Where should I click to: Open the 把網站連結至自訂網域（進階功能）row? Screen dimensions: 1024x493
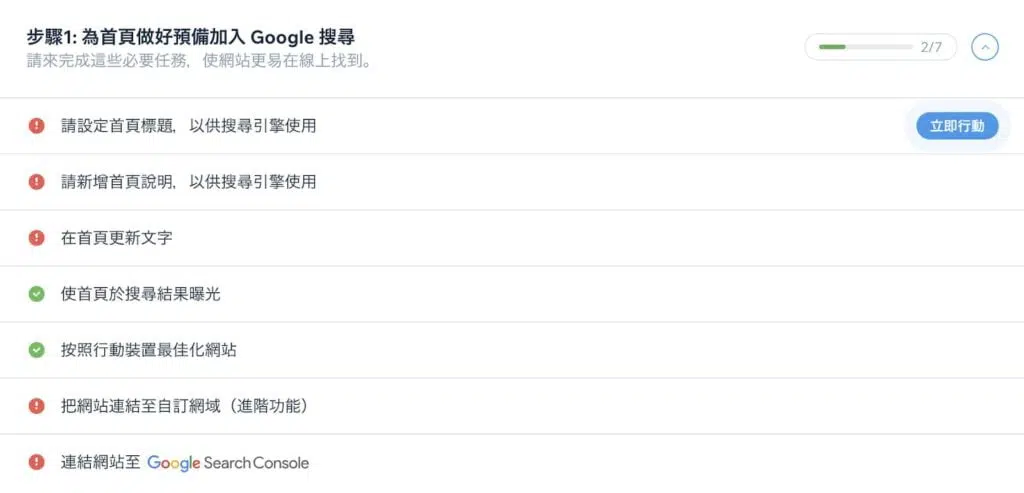(x=512, y=406)
